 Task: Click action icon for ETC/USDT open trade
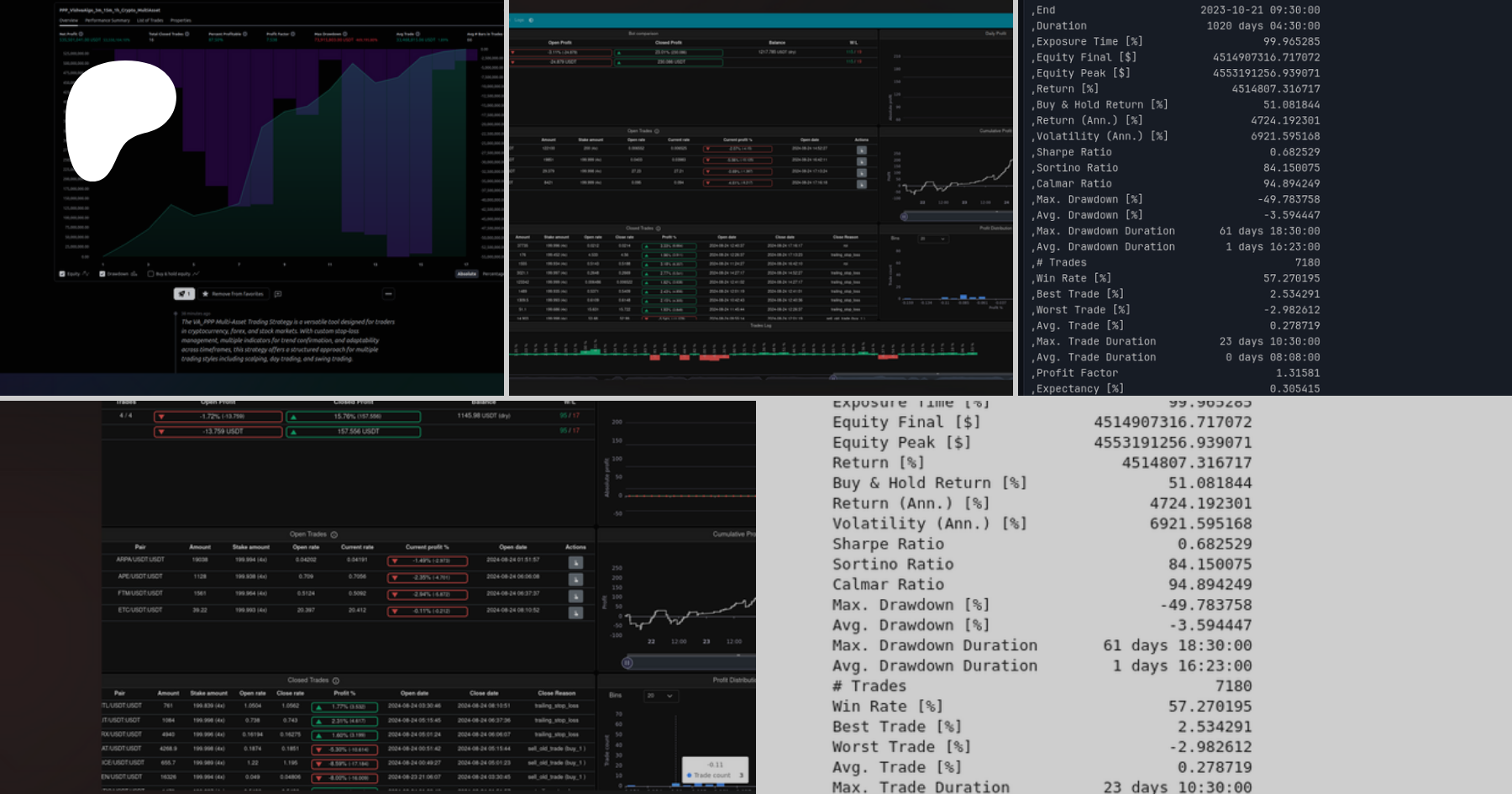click(575, 613)
